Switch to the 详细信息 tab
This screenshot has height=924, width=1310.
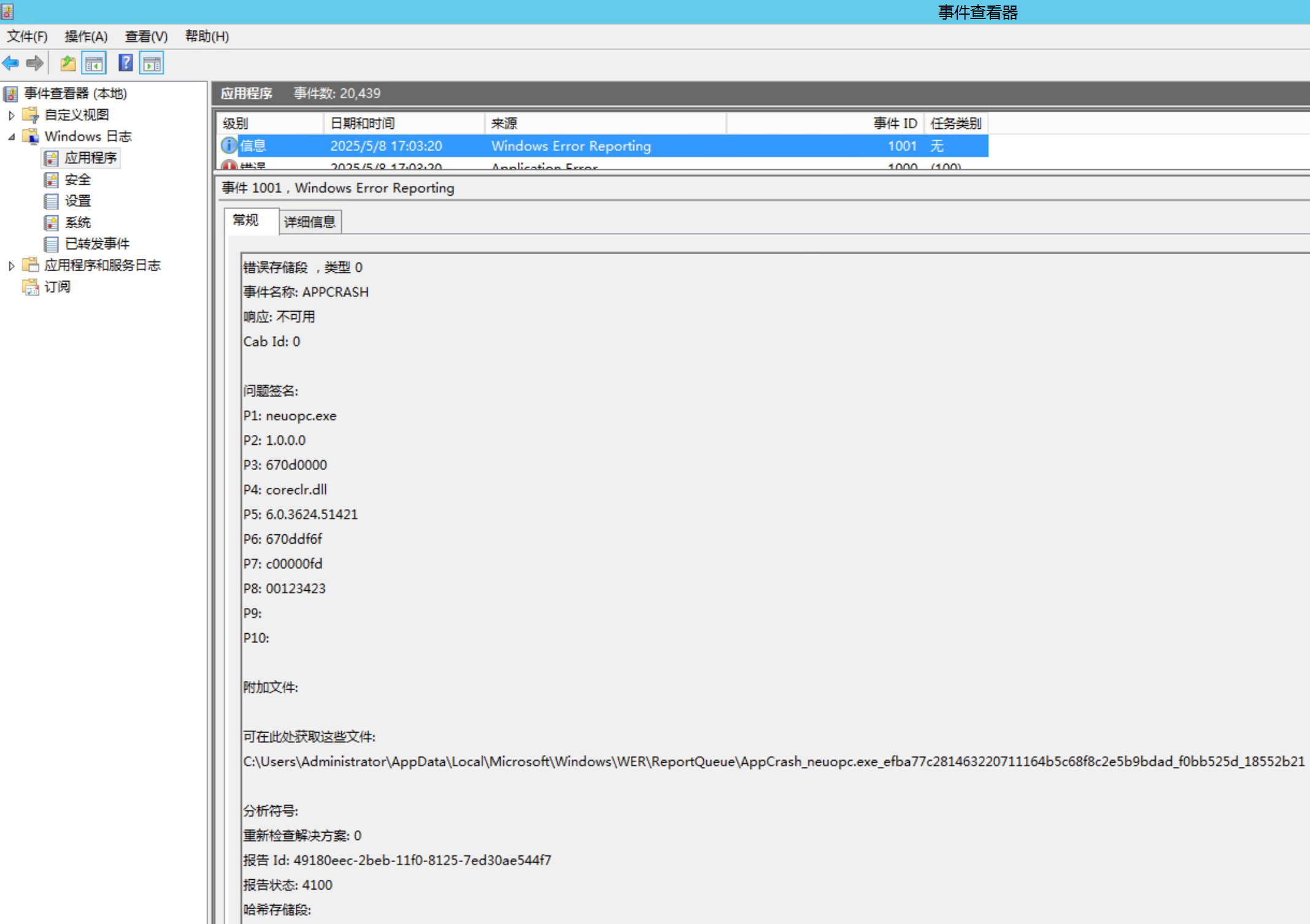point(310,221)
